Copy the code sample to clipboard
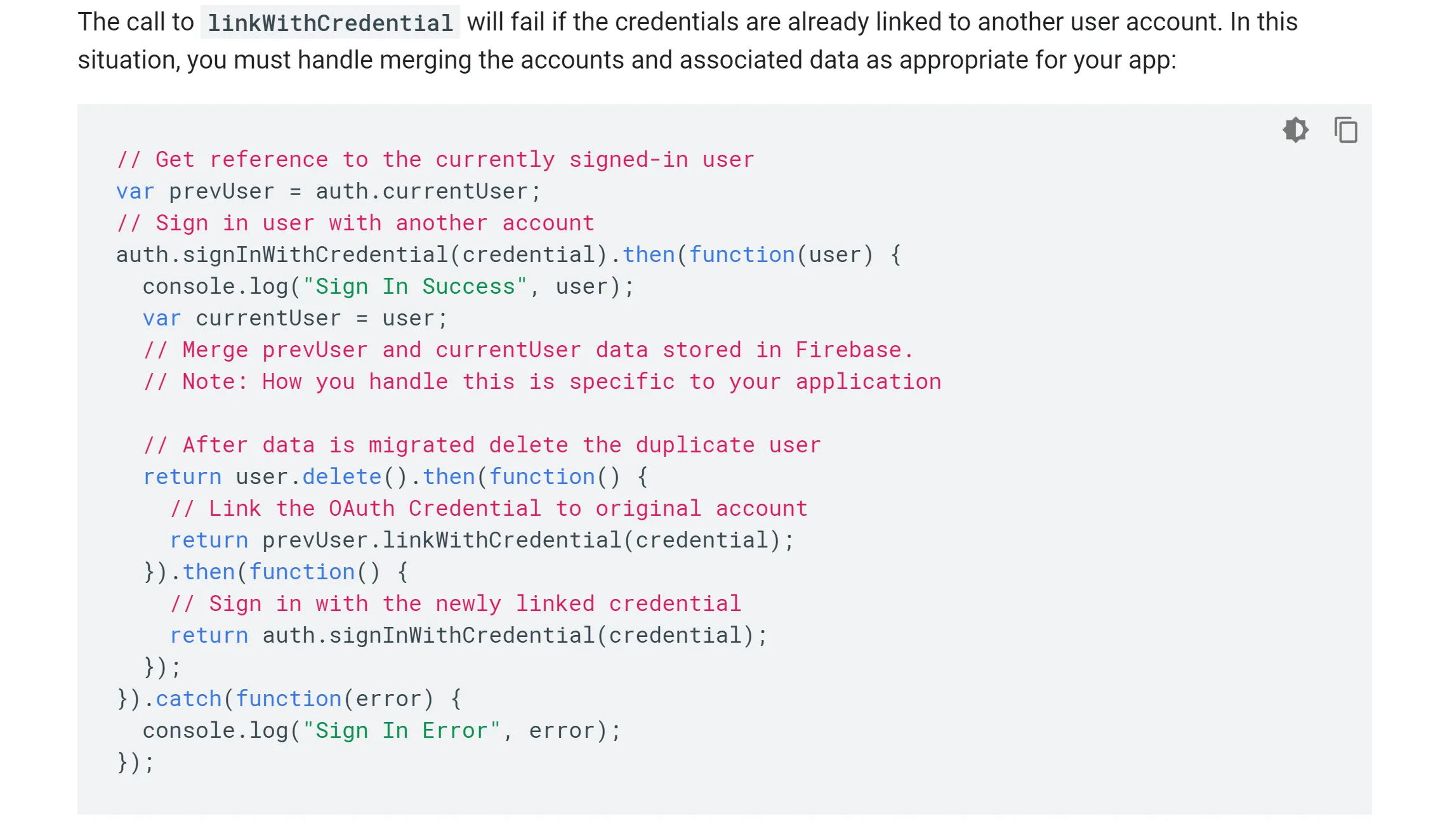Image resolution: width=1431 pixels, height=840 pixels. point(1345,130)
